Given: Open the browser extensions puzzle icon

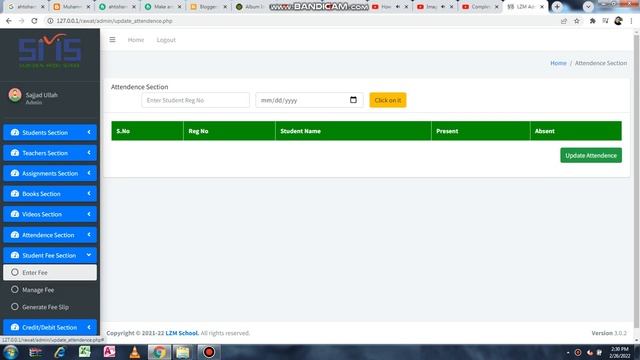Looking at the screenshot, I should [592, 21].
